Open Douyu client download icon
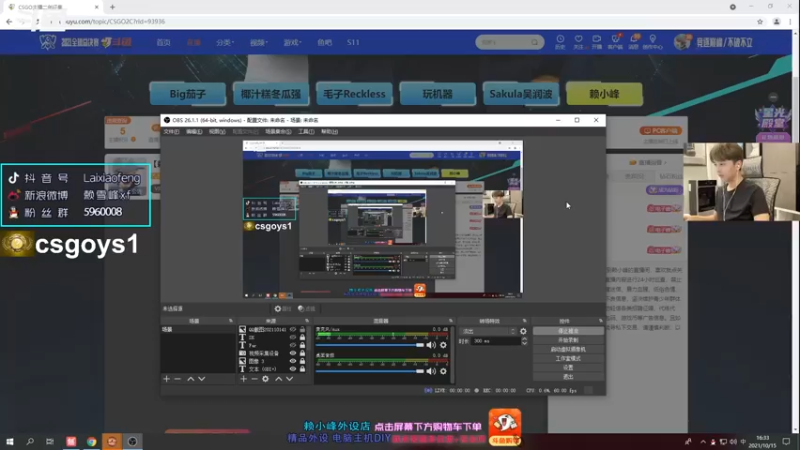The height and width of the screenshot is (450, 800). [x=615, y=42]
